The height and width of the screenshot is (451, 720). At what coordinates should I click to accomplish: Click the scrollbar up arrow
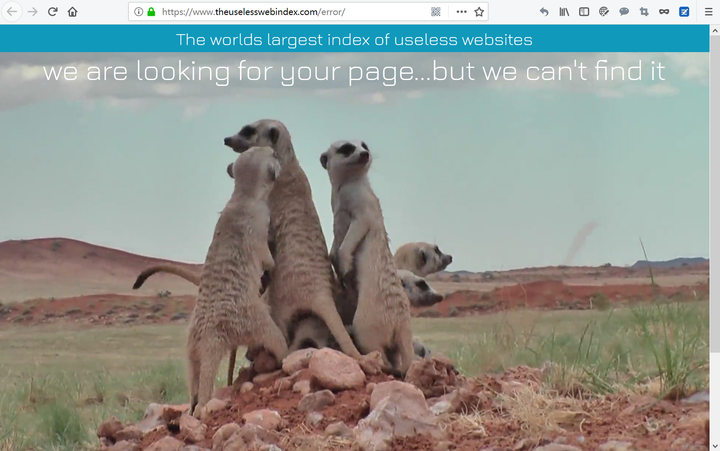click(715, 31)
